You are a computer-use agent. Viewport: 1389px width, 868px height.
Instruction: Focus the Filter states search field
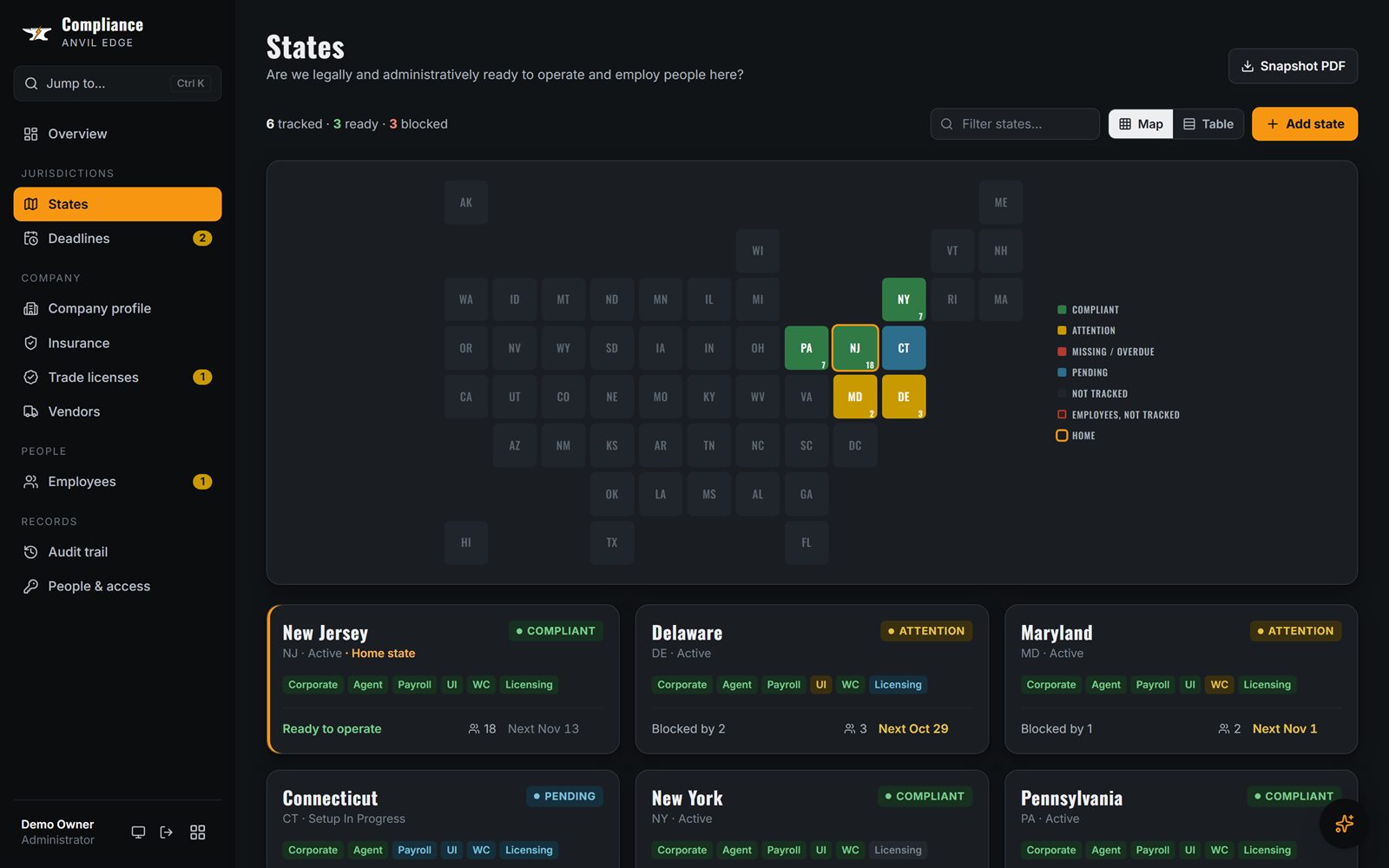(x=1015, y=124)
